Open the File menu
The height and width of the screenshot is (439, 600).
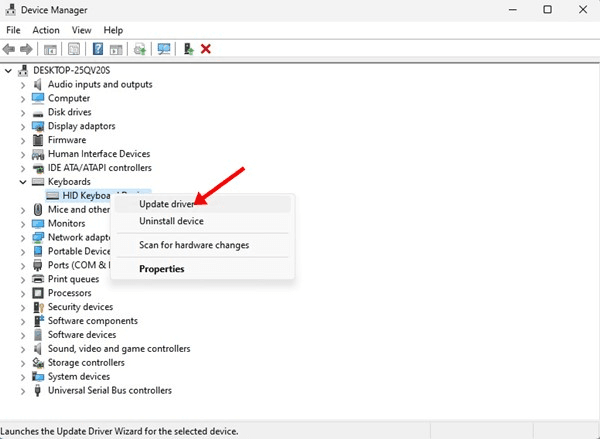[x=13, y=30]
